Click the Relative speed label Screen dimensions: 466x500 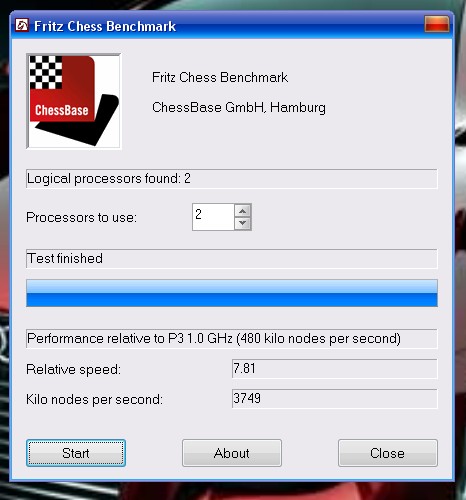73,369
